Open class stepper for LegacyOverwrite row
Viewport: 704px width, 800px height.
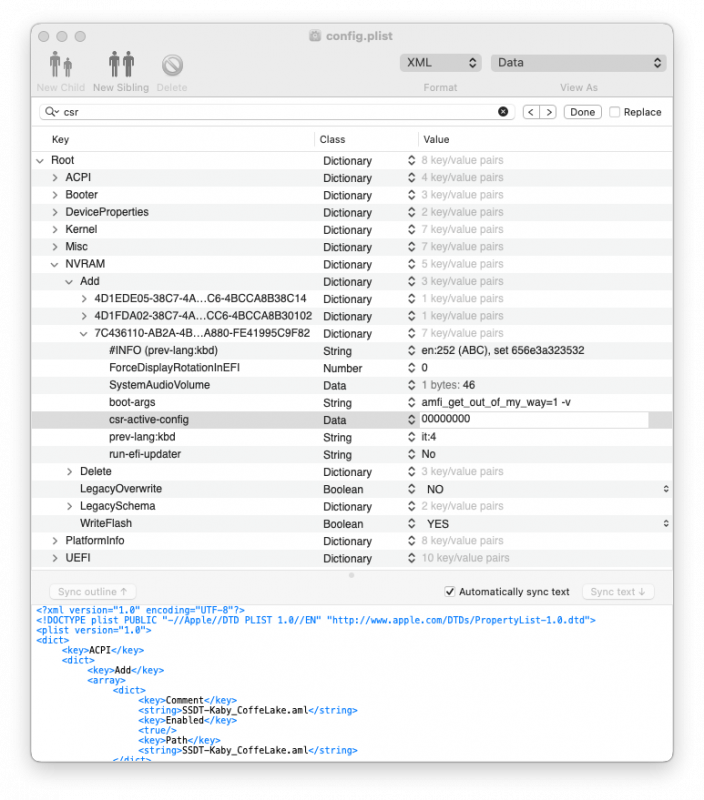412,489
